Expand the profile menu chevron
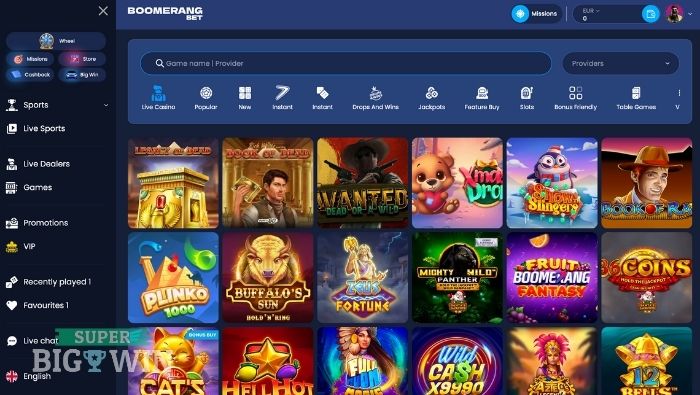The image size is (700, 395). (690, 14)
